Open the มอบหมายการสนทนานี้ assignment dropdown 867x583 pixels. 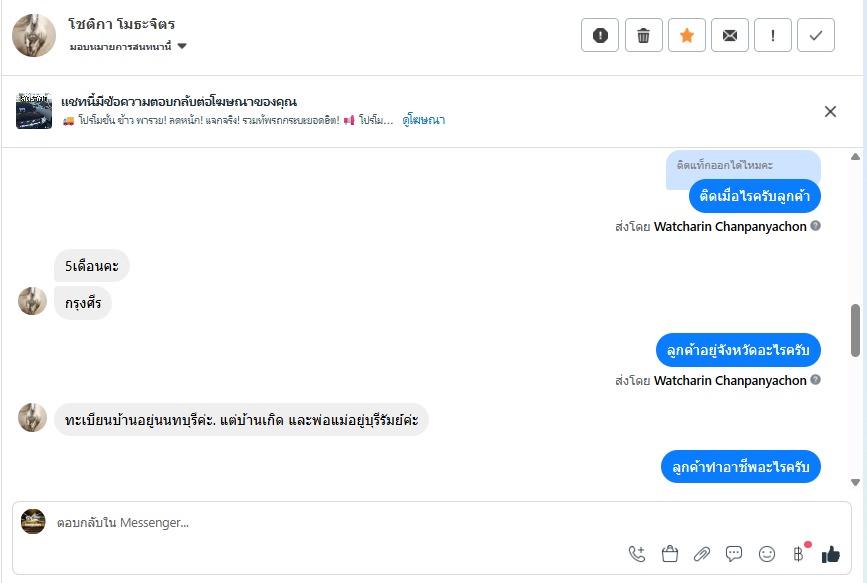(129, 46)
